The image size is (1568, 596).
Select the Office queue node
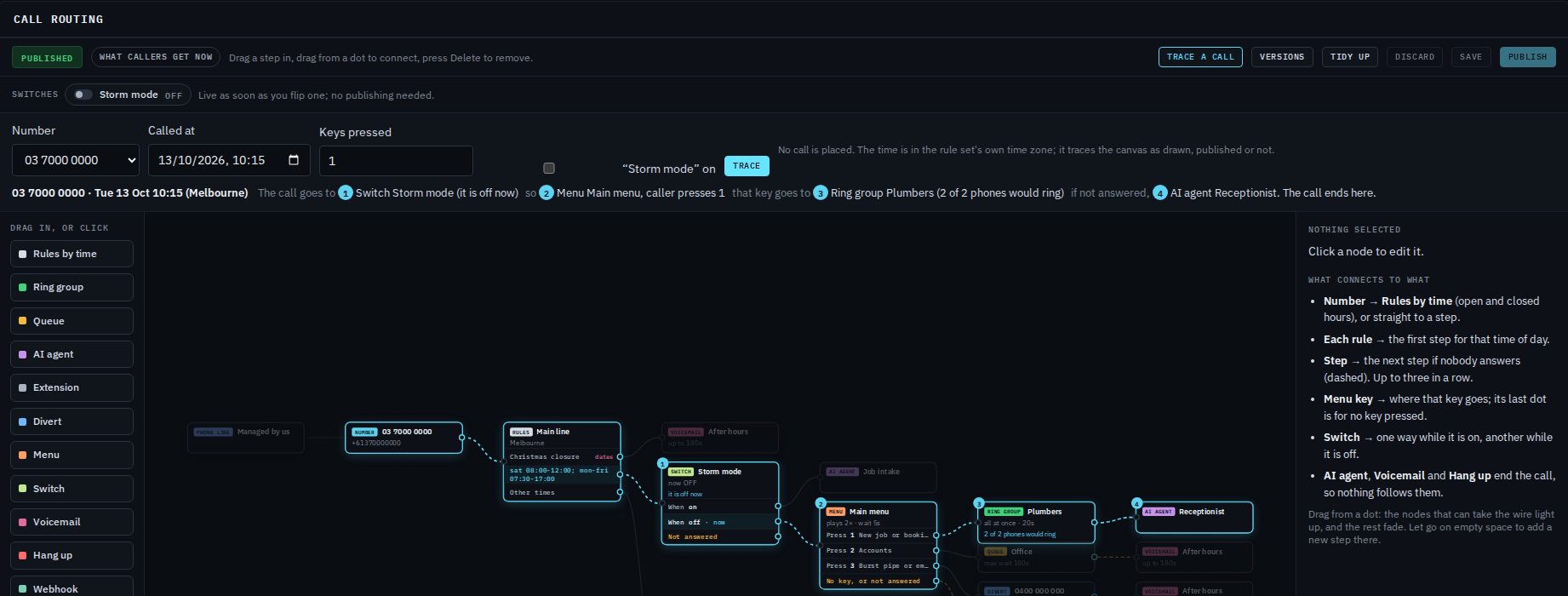pos(1036,557)
